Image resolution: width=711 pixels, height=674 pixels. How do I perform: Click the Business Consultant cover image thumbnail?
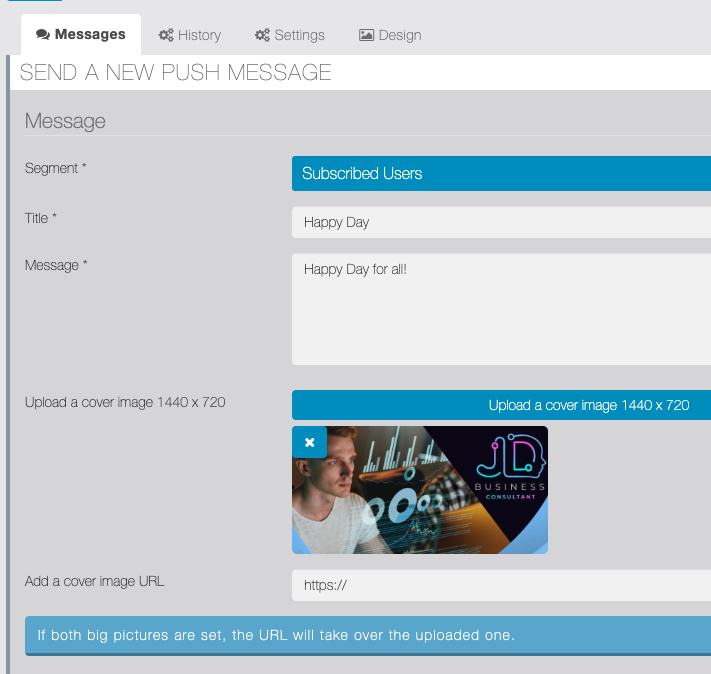point(420,490)
